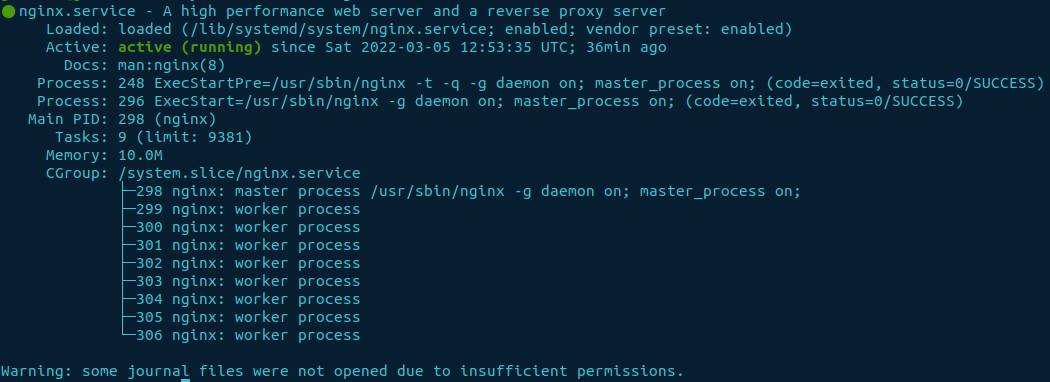Select the 302 nginx worker process entry
1050x382 pixels.
pyautogui.click(x=248, y=264)
